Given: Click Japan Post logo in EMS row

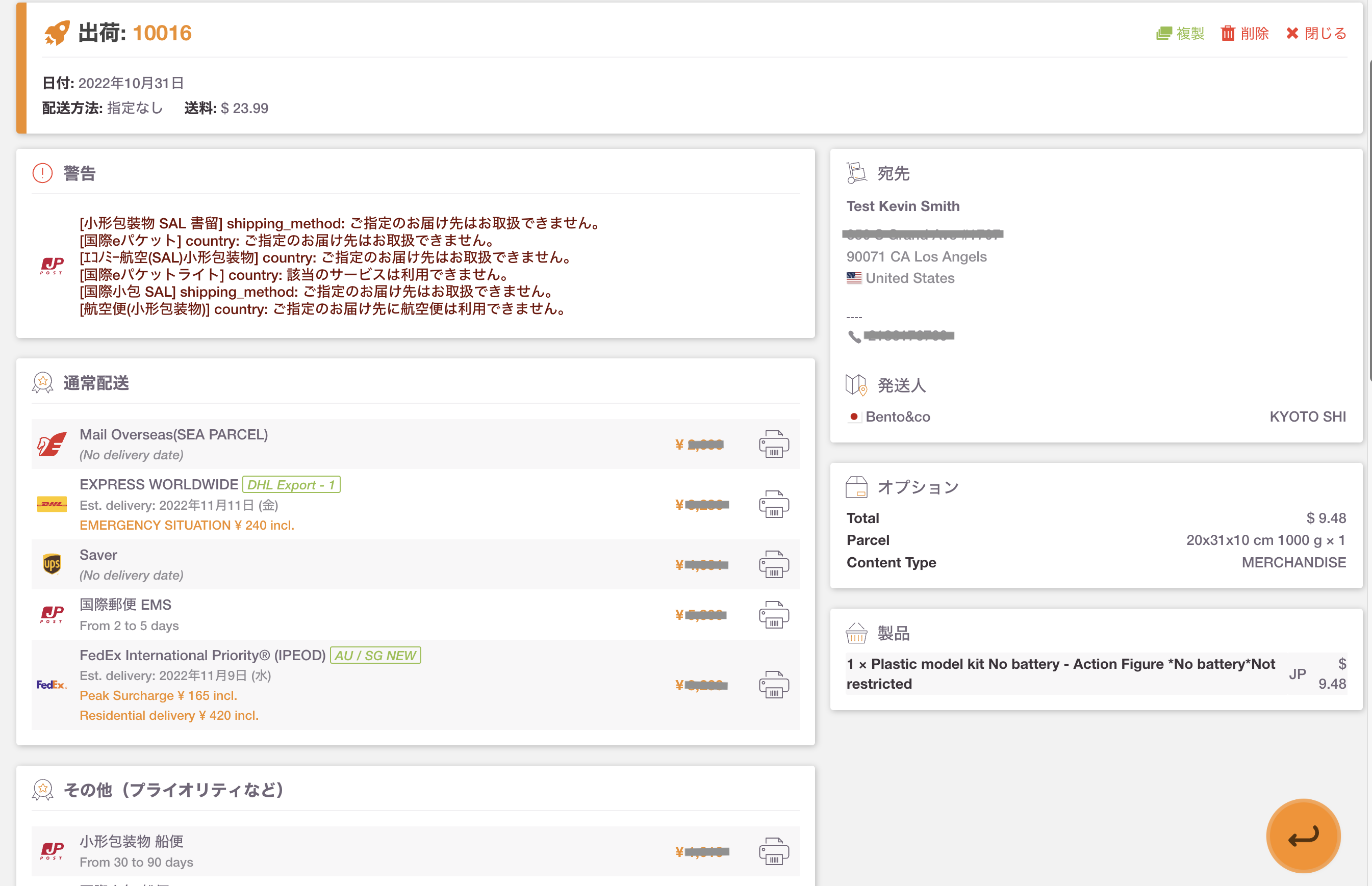Looking at the screenshot, I should [52, 614].
